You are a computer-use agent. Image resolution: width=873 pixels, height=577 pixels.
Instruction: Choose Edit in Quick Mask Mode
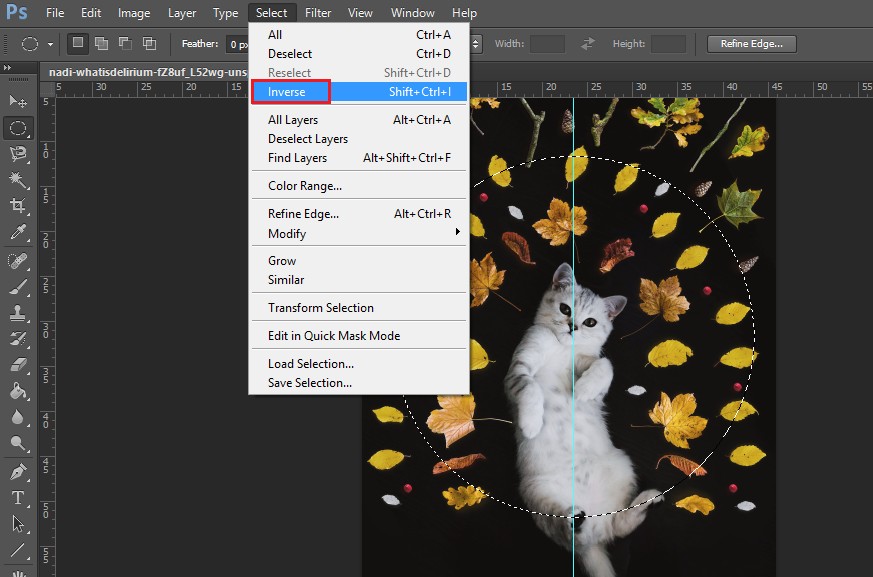tap(359, 336)
